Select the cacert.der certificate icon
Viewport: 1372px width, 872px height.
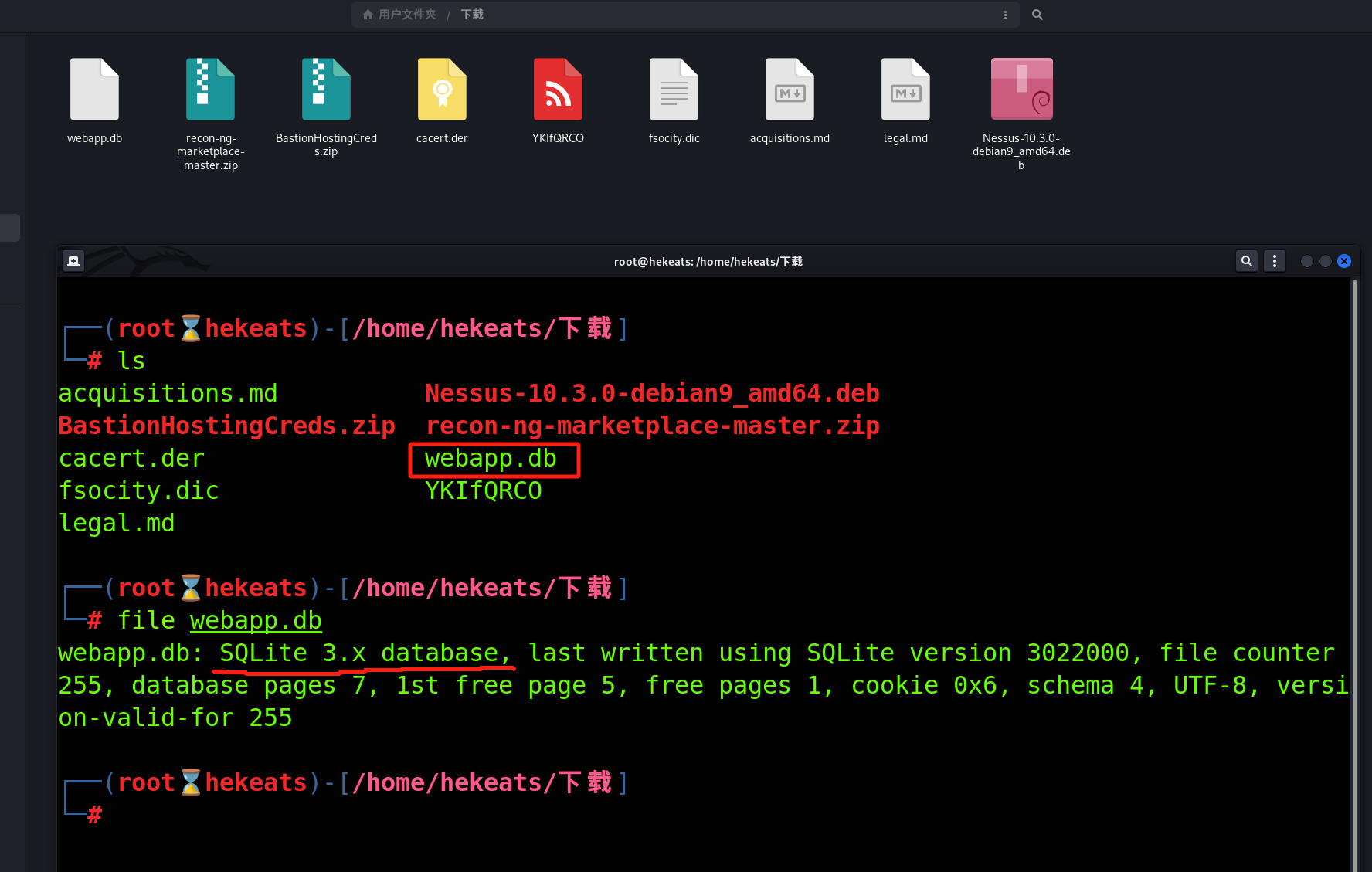(442, 90)
